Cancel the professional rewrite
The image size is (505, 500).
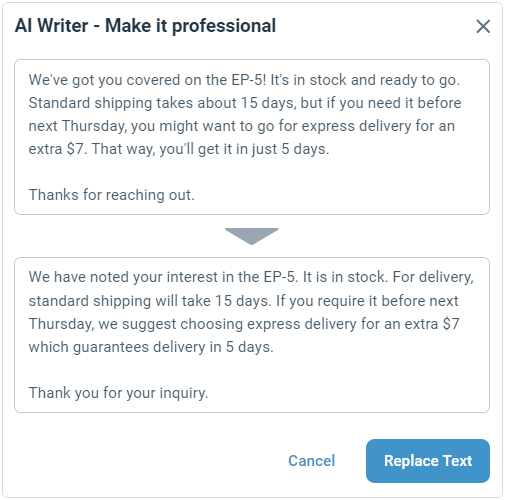click(x=311, y=461)
